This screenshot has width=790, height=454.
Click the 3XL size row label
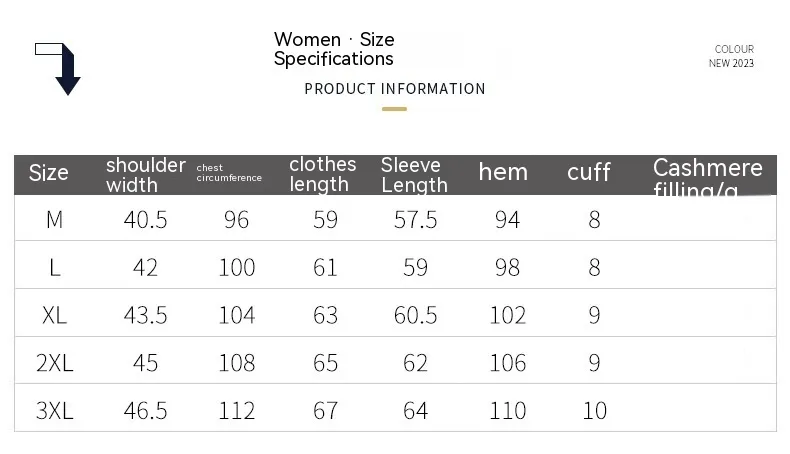pos(54,410)
